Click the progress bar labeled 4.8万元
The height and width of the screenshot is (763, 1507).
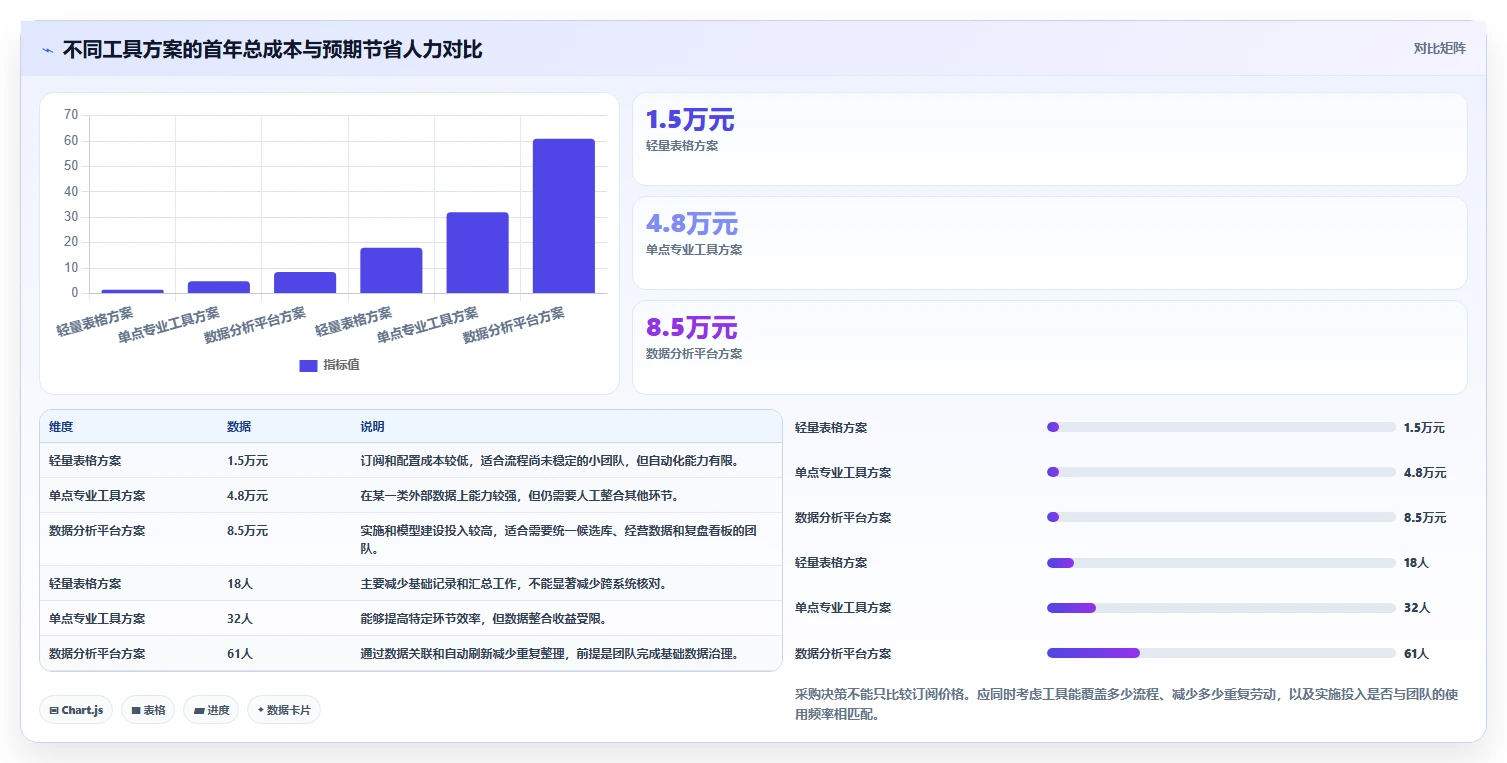(x=1221, y=472)
